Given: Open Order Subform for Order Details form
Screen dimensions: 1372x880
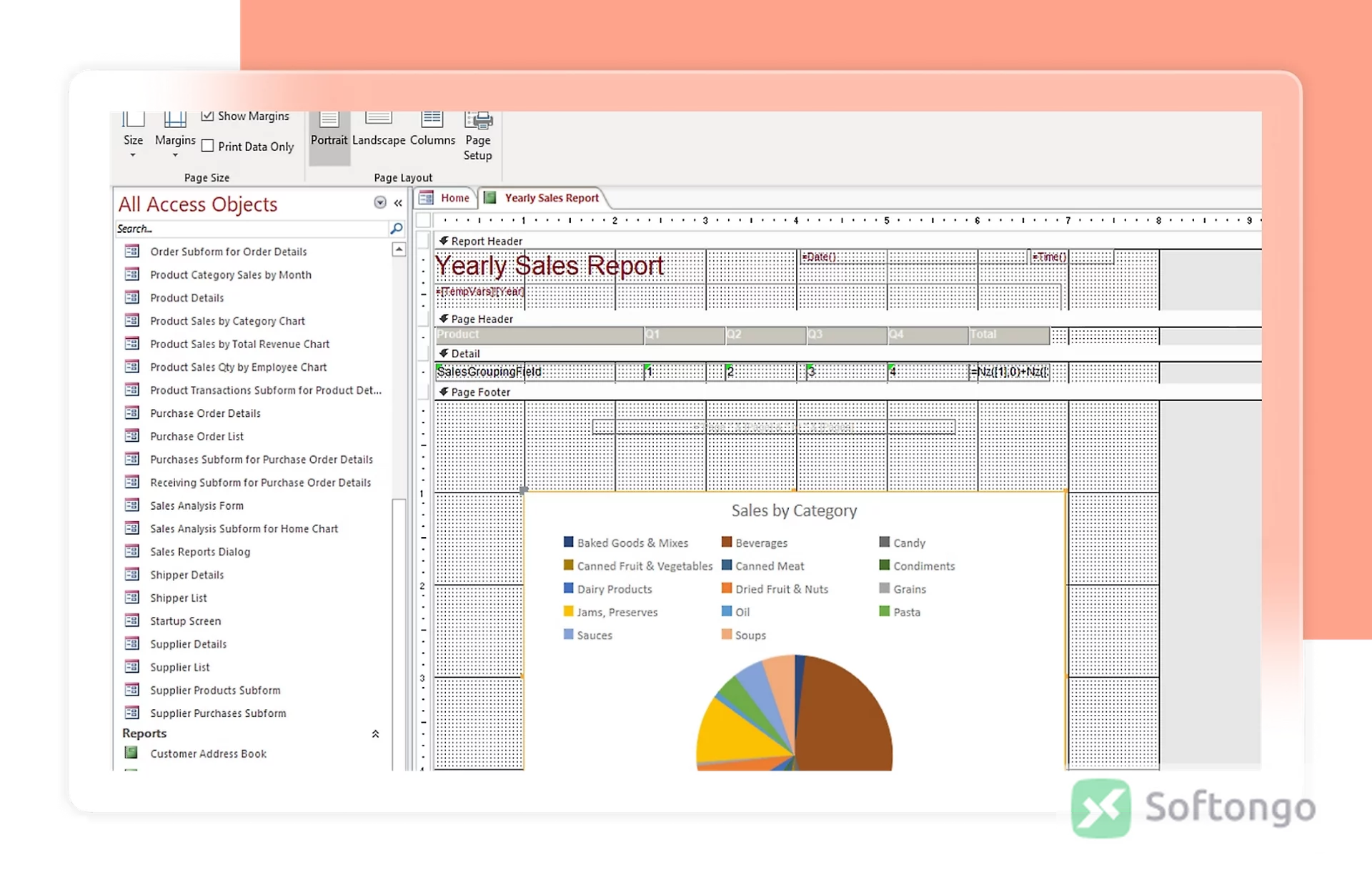Looking at the screenshot, I should point(228,252).
